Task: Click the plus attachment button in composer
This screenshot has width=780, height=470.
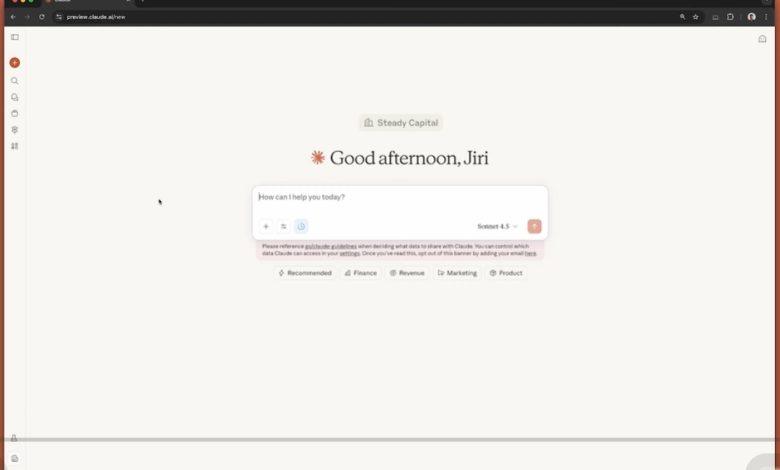Action: (266, 226)
